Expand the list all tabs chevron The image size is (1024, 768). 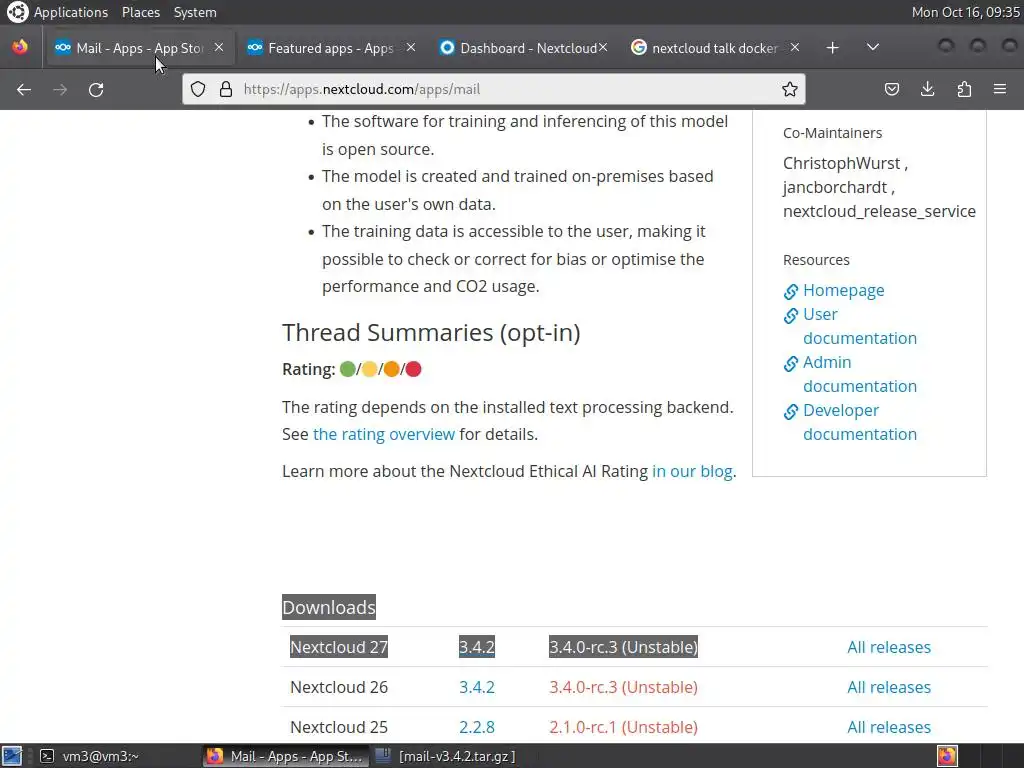click(872, 48)
